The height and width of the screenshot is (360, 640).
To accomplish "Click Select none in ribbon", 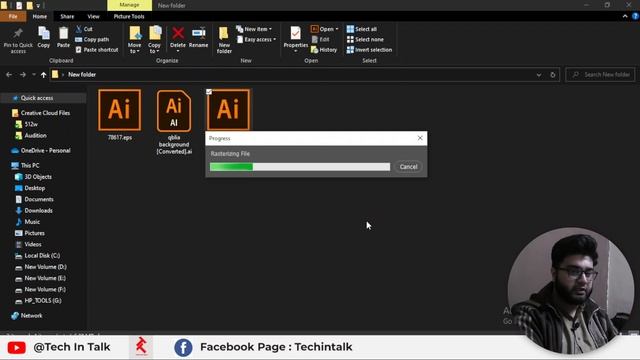I will tap(365, 40).
